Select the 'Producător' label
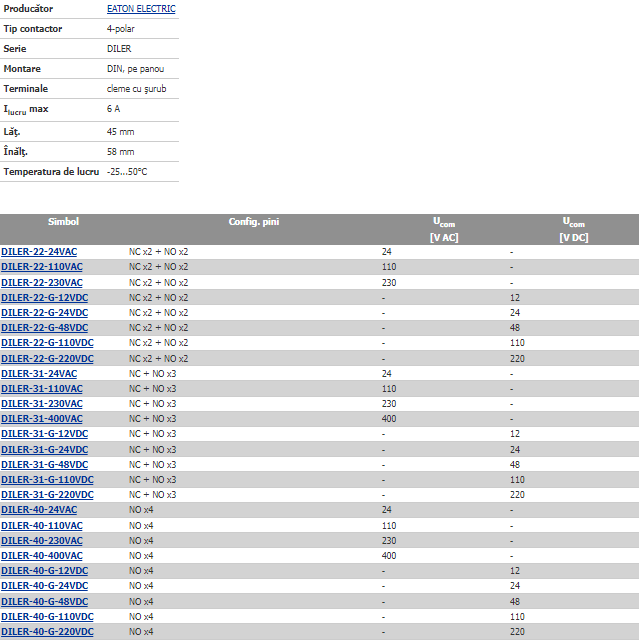 (x=28, y=9)
